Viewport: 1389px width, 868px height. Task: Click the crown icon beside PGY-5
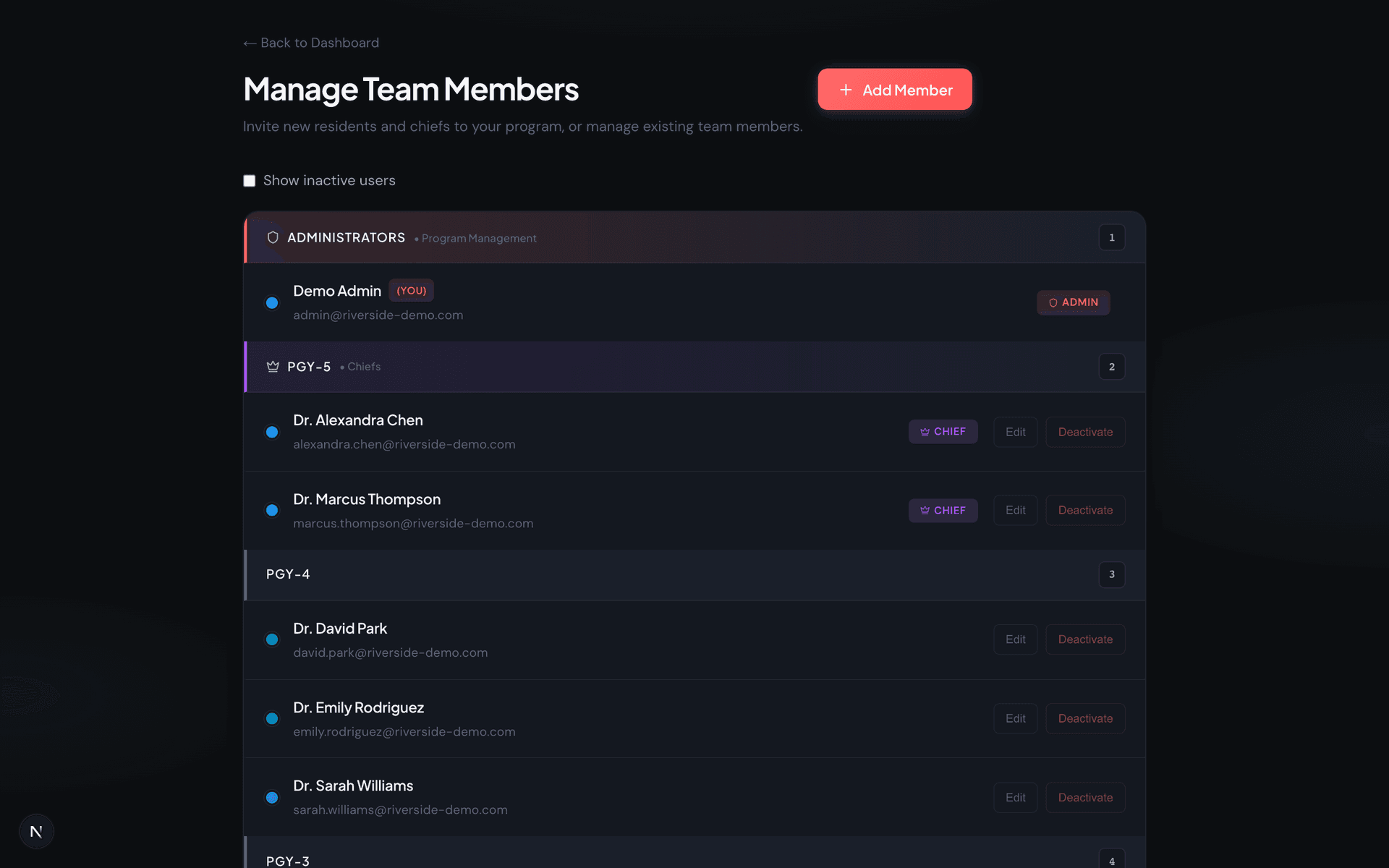coord(272,366)
